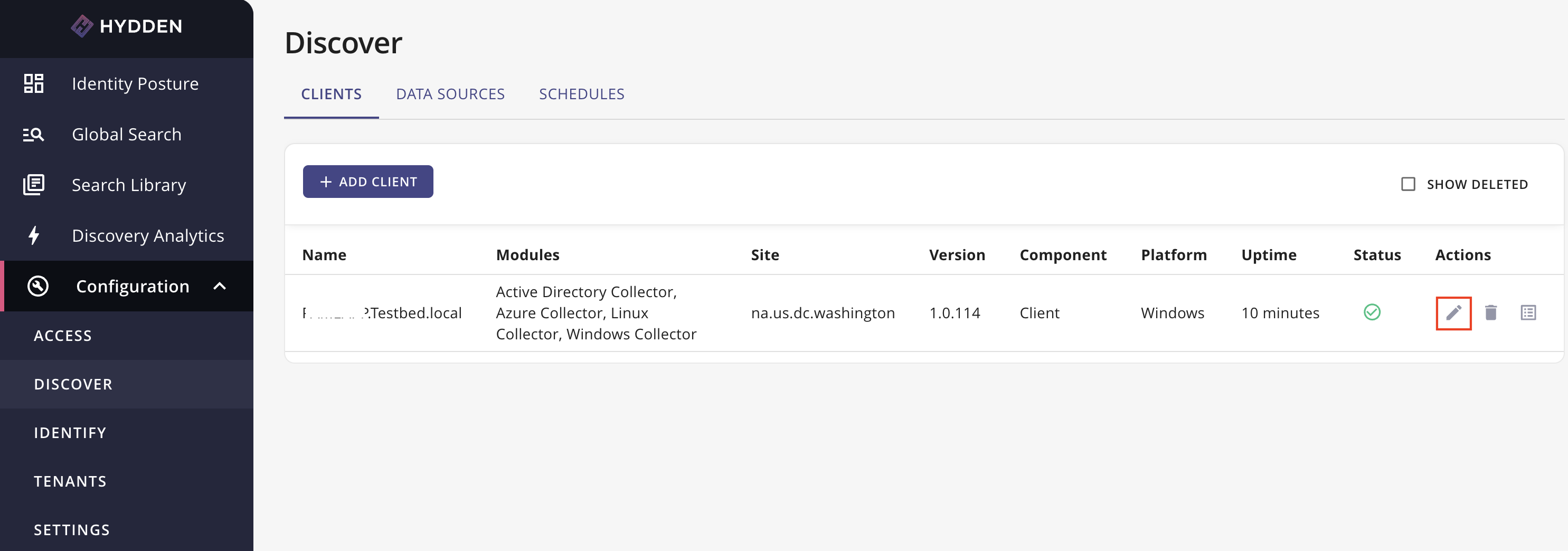Select the Clients tab

pos(331,93)
